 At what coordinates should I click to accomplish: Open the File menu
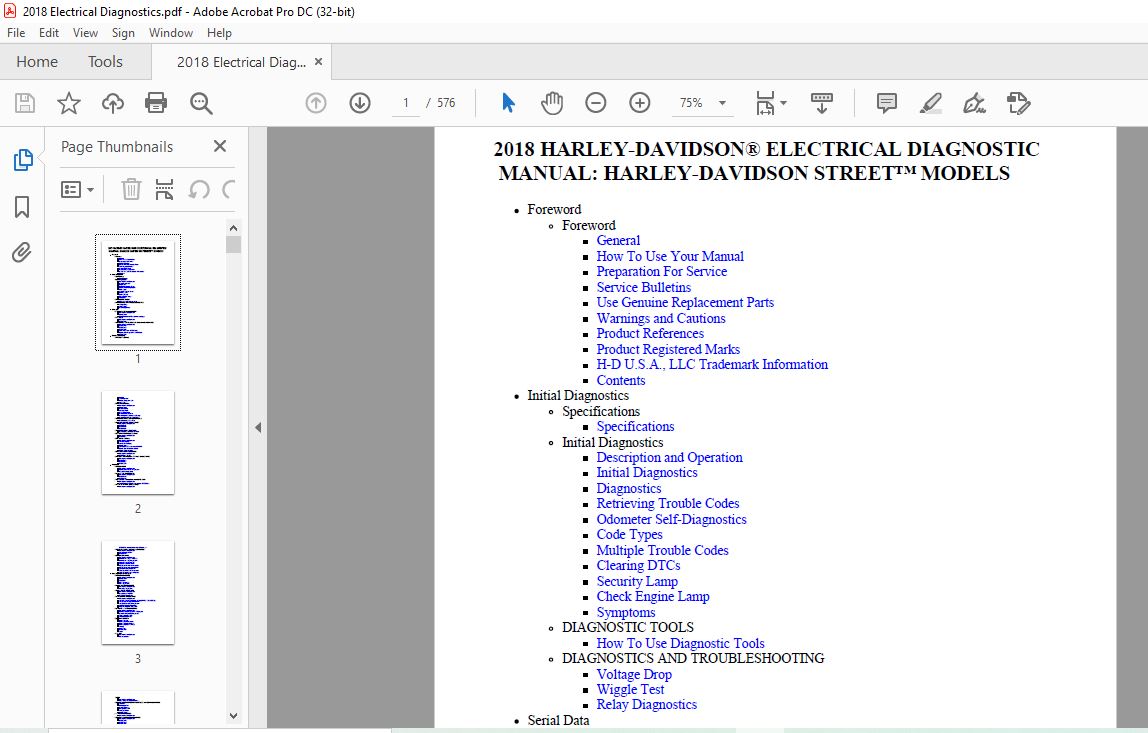16,33
